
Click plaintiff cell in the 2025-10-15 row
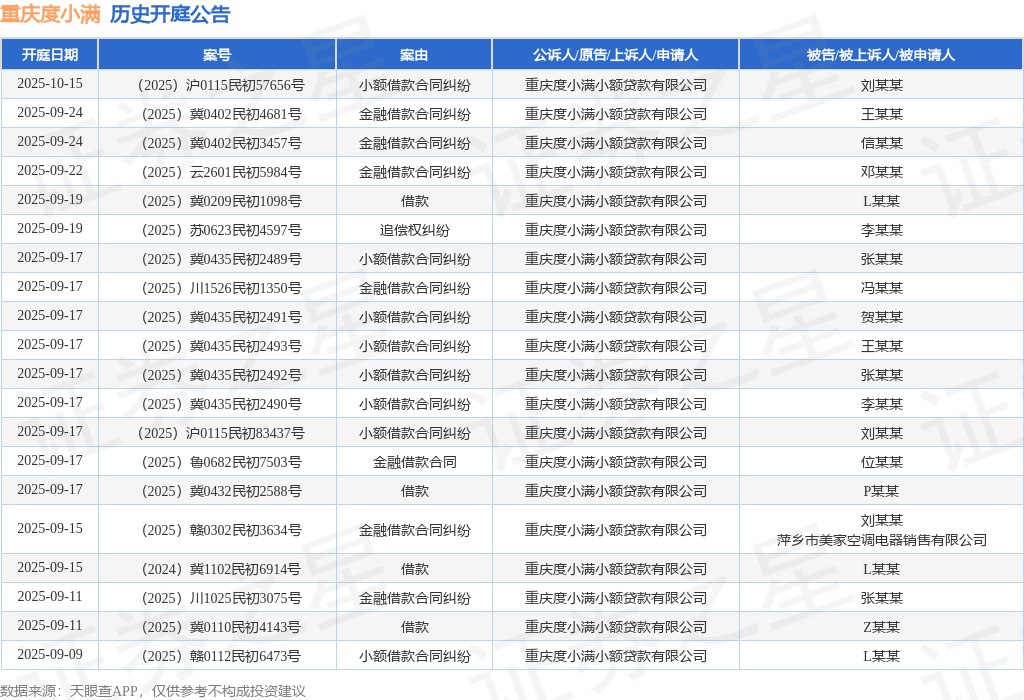pos(615,85)
